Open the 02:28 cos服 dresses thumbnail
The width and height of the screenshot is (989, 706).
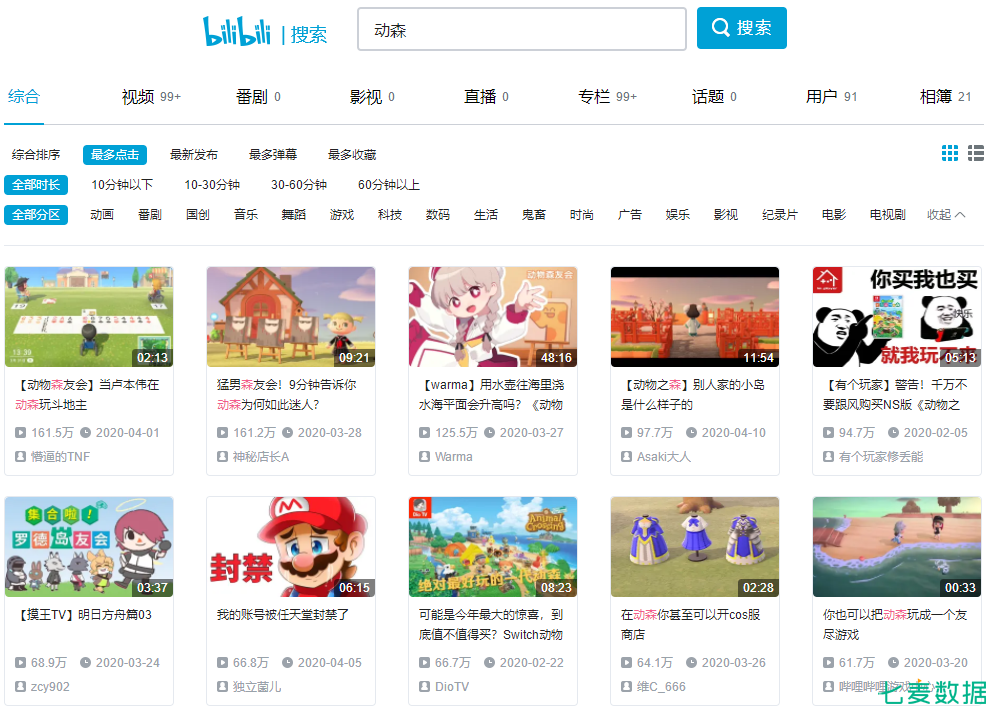click(x=694, y=547)
